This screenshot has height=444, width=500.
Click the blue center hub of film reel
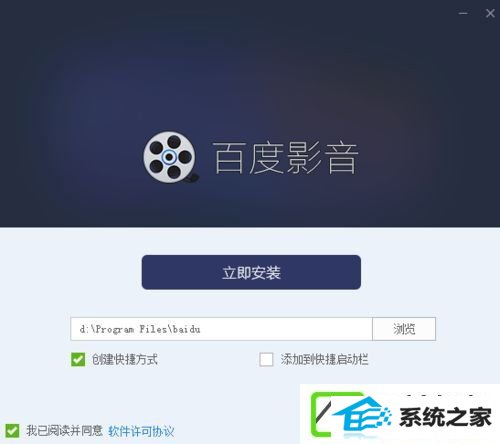tap(169, 157)
